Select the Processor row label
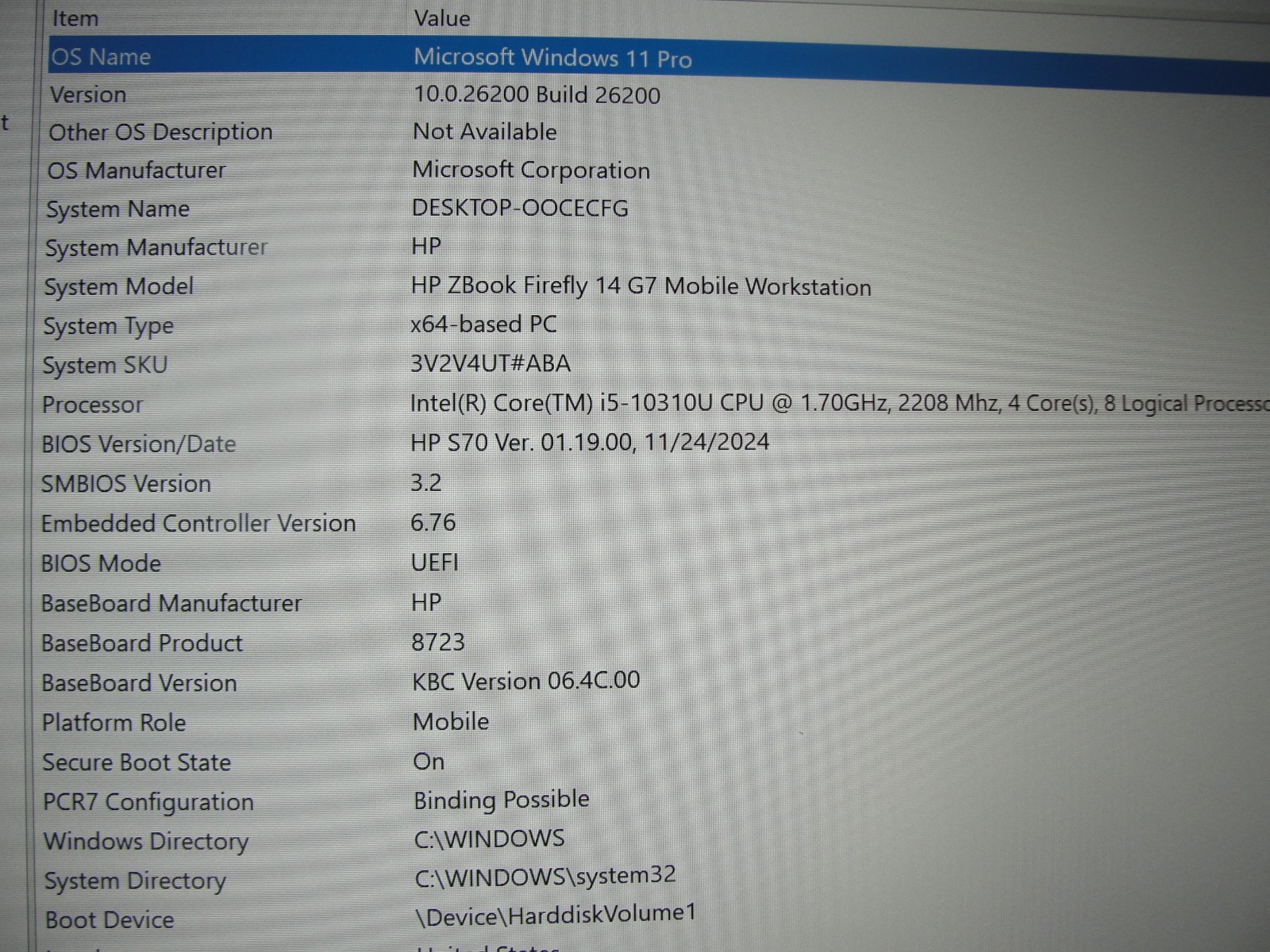This screenshot has height=952, width=1270. pyautogui.click(x=92, y=405)
